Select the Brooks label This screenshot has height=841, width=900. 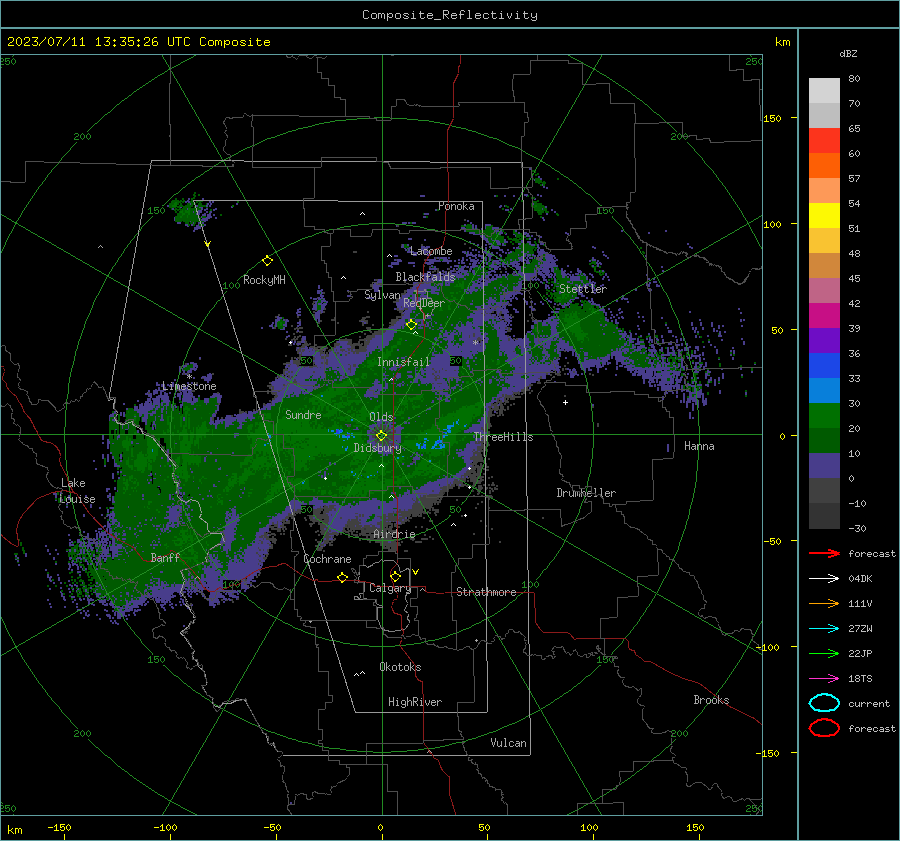point(711,700)
